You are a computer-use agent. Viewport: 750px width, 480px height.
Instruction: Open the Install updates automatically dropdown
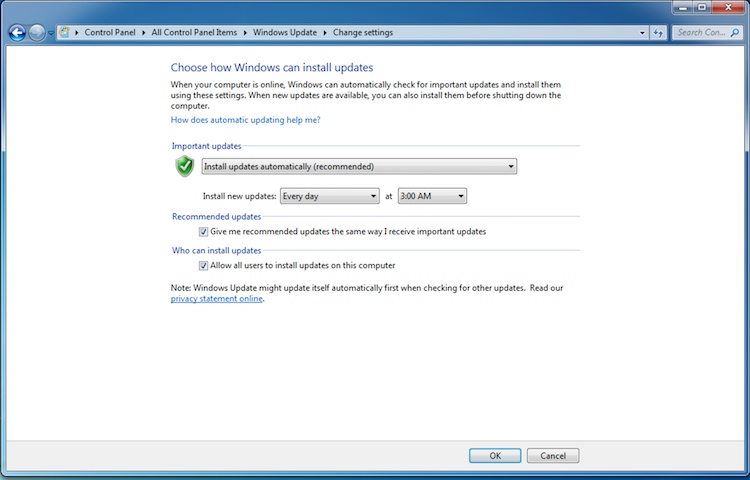tap(359, 166)
